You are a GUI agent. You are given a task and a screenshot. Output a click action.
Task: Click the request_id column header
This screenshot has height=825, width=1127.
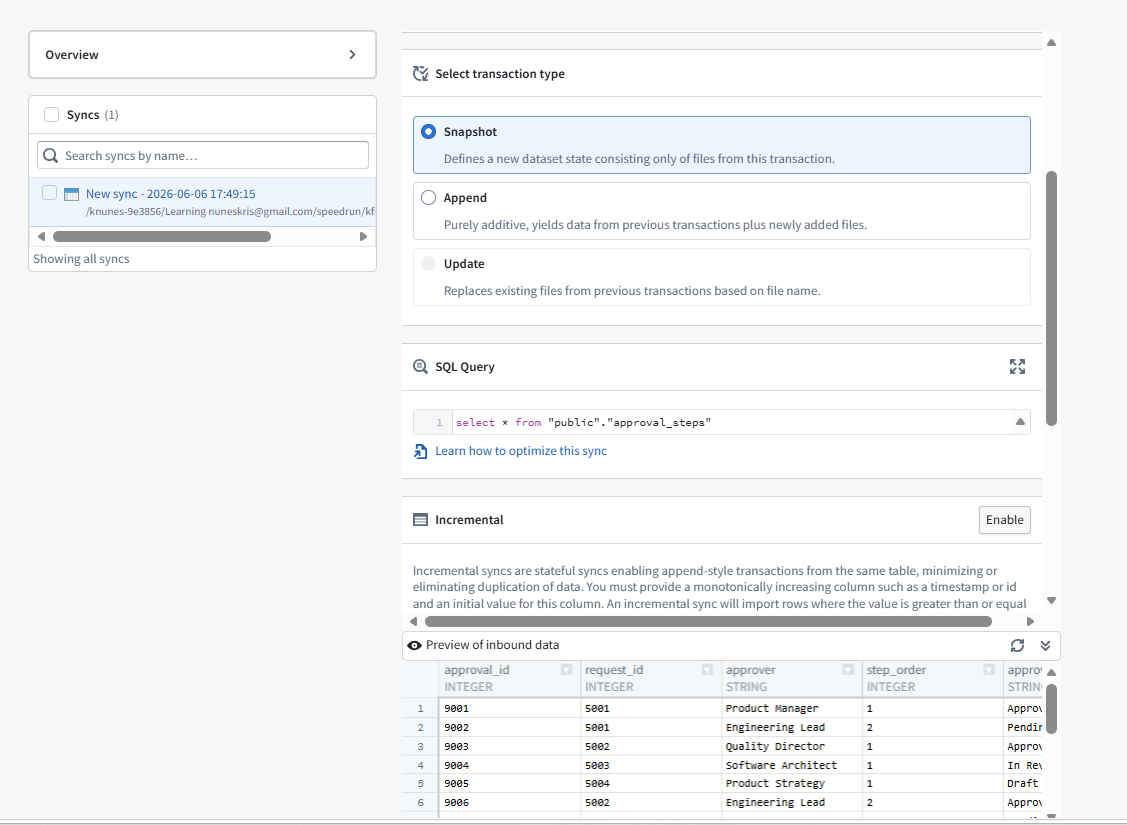pos(650,678)
